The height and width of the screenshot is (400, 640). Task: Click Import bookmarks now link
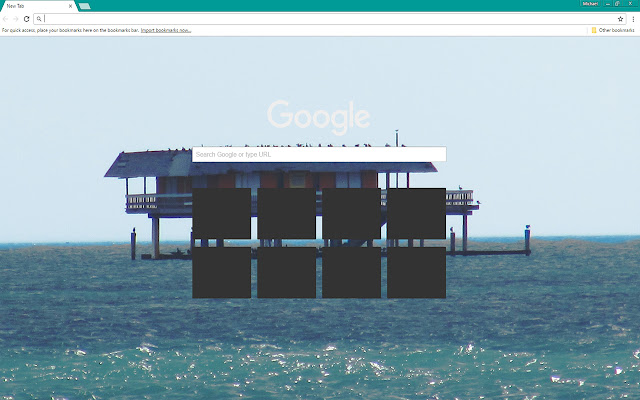(166, 30)
